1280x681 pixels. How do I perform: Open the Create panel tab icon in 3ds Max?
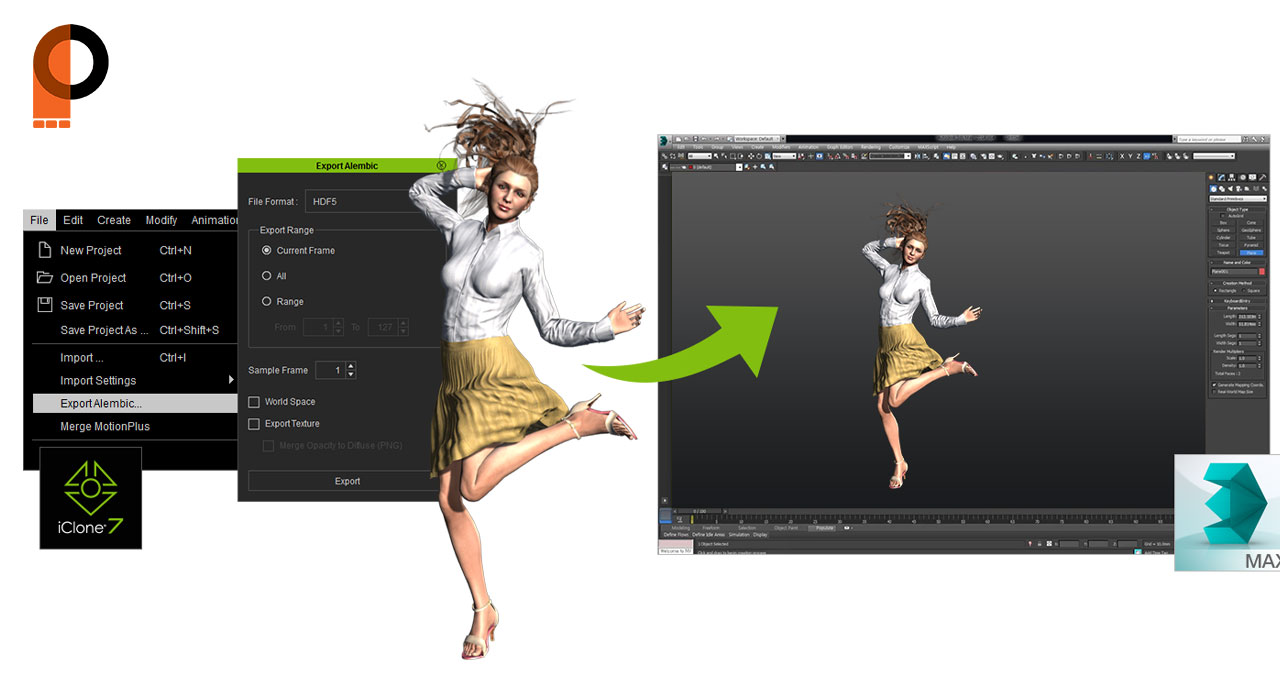(1213, 177)
